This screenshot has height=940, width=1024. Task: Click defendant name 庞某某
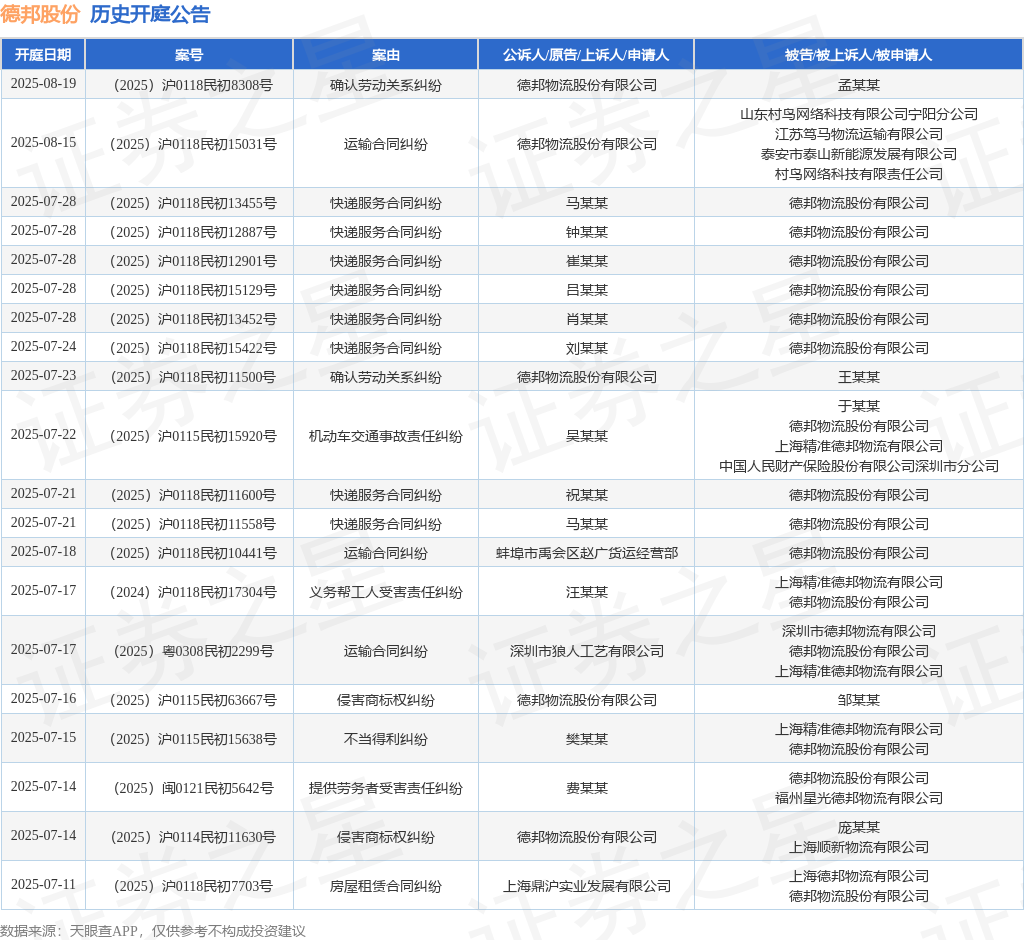pos(859,828)
